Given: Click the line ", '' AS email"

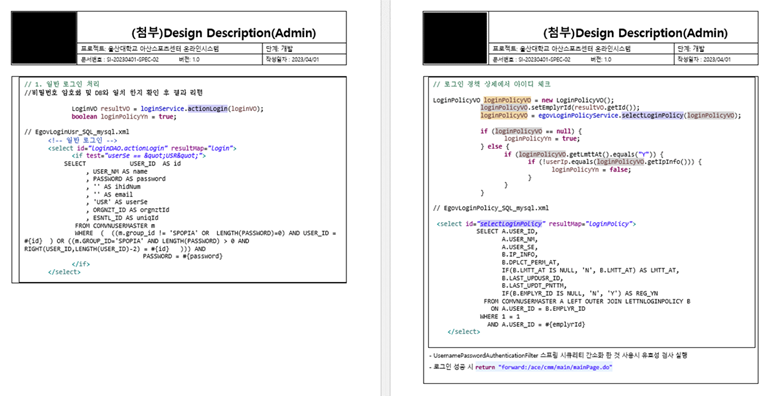Looking at the screenshot, I should pyautogui.click(x=110, y=195).
